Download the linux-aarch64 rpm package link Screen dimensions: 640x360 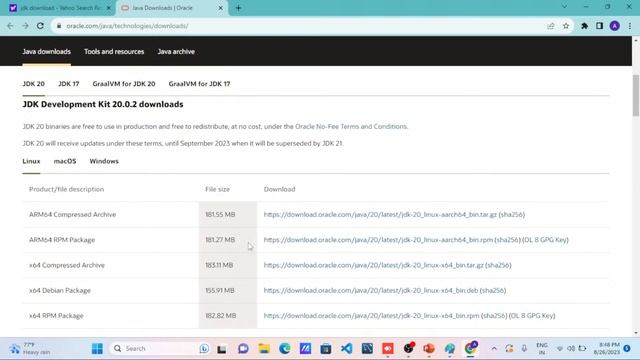[378, 240]
